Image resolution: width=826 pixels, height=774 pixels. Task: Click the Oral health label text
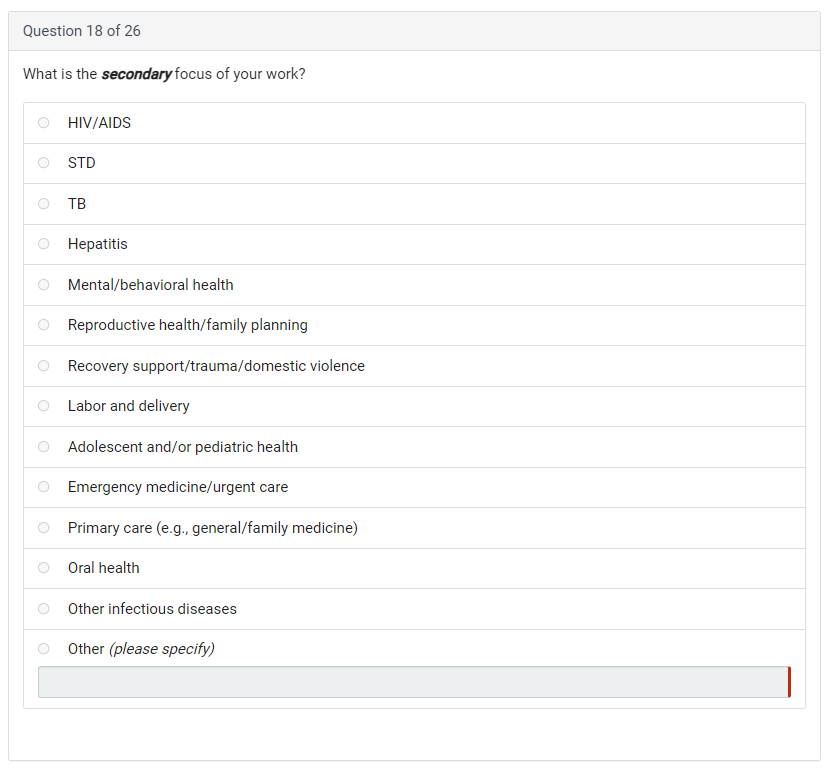104,568
